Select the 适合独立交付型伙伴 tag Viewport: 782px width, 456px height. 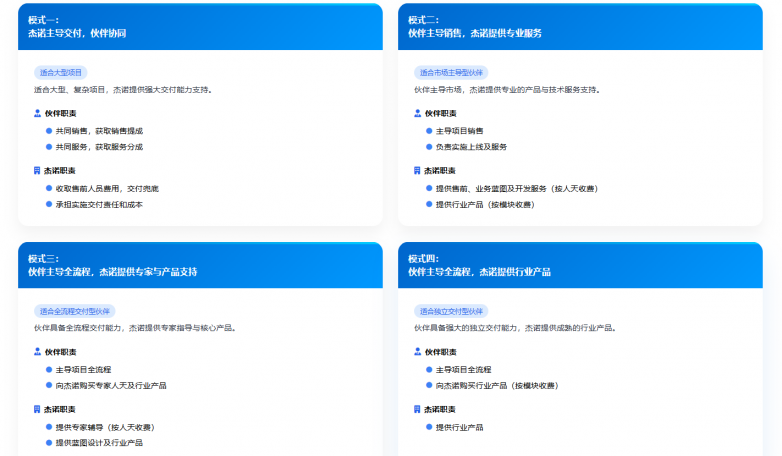coord(451,311)
